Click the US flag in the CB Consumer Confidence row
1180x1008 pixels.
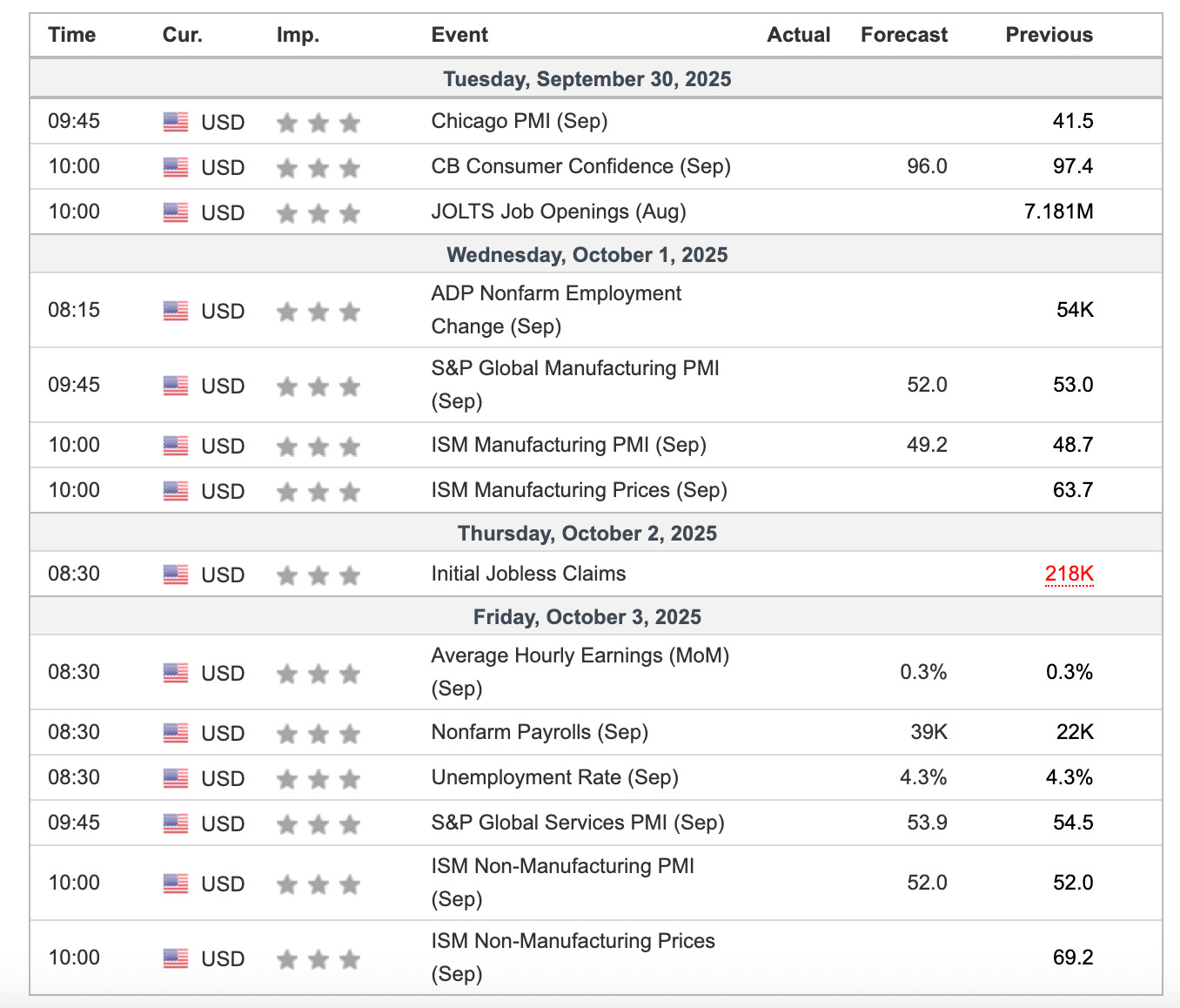pos(176,167)
